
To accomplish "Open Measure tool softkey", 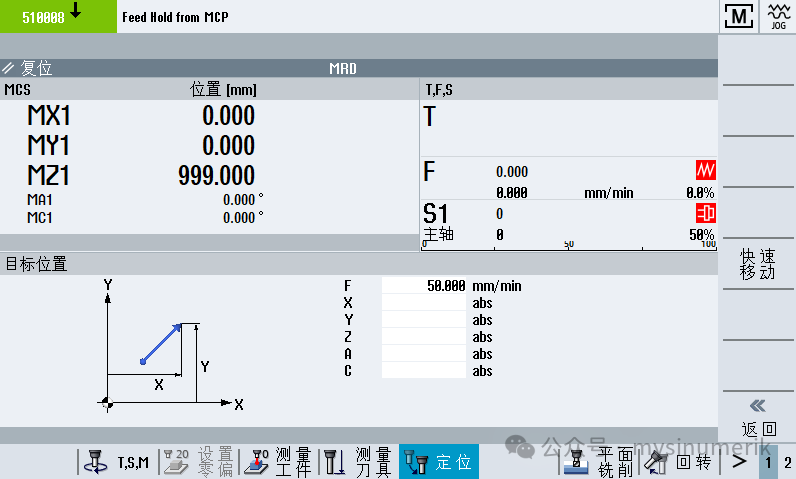I will (x=358, y=462).
